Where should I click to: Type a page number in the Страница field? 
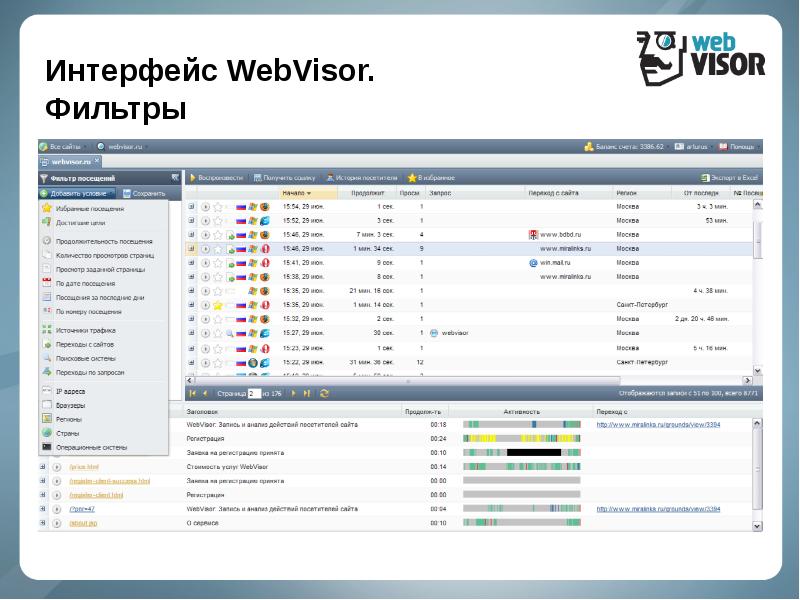253,393
